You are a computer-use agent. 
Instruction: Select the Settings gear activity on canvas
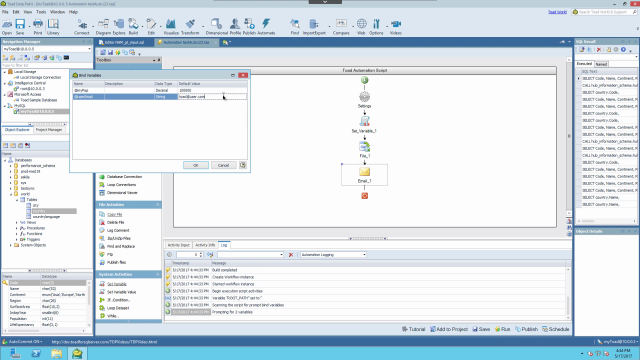[x=364, y=99]
